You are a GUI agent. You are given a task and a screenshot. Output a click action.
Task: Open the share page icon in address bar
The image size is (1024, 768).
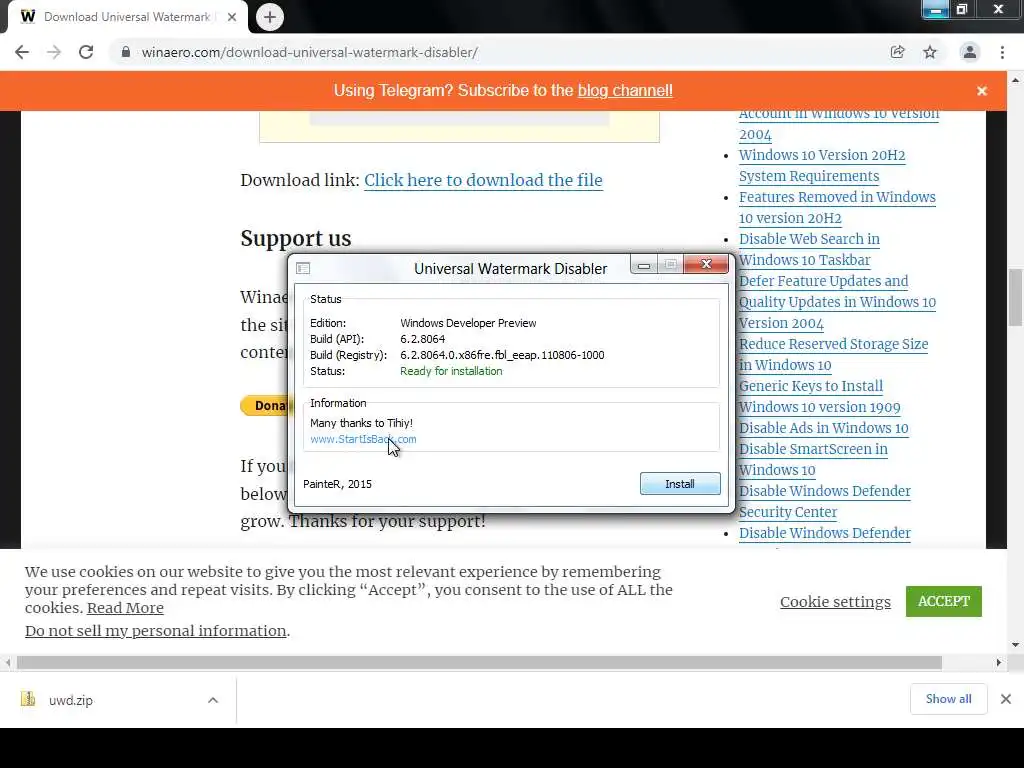click(x=897, y=52)
